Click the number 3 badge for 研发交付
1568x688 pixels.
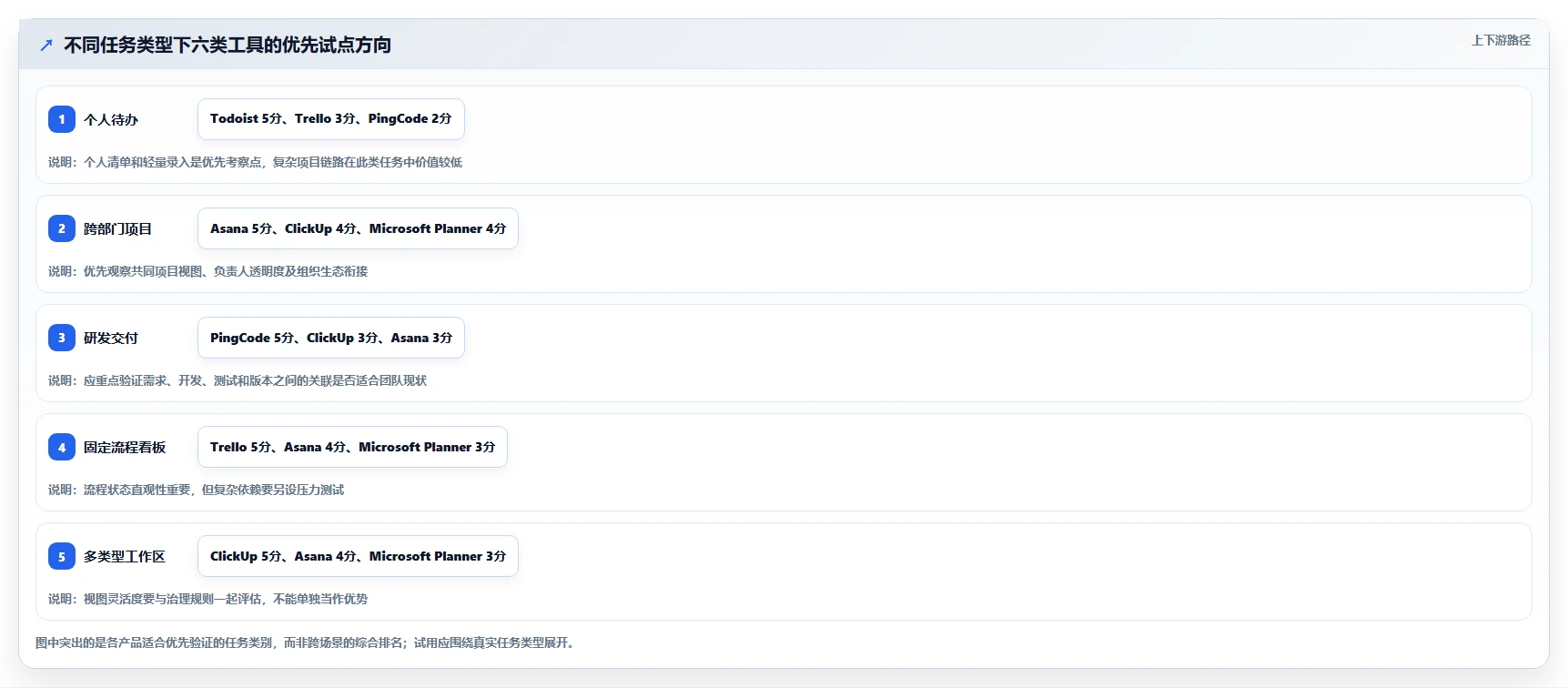click(x=62, y=338)
